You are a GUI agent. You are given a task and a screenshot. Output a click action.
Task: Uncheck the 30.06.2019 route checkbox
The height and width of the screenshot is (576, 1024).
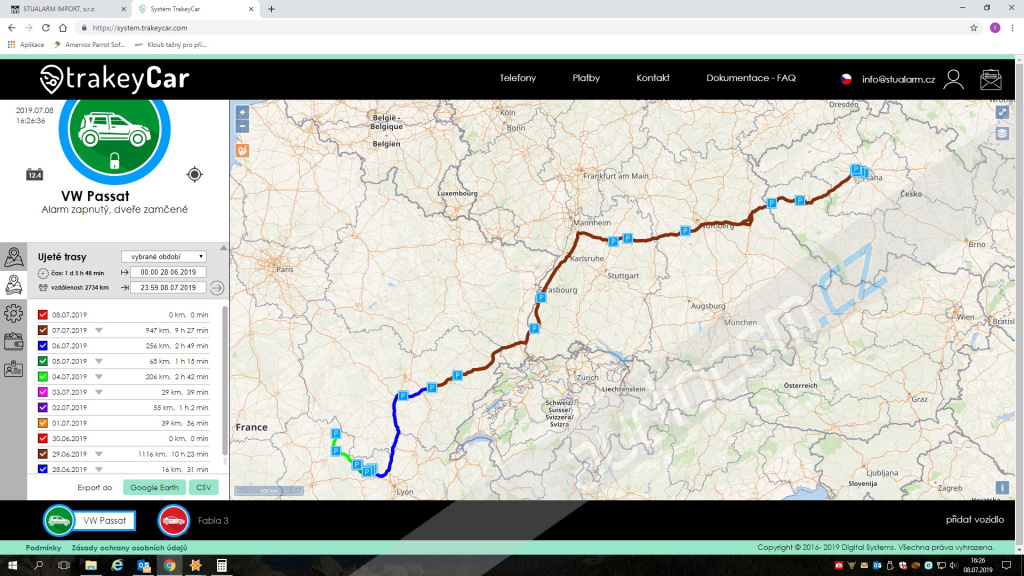click(x=43, y=439)
